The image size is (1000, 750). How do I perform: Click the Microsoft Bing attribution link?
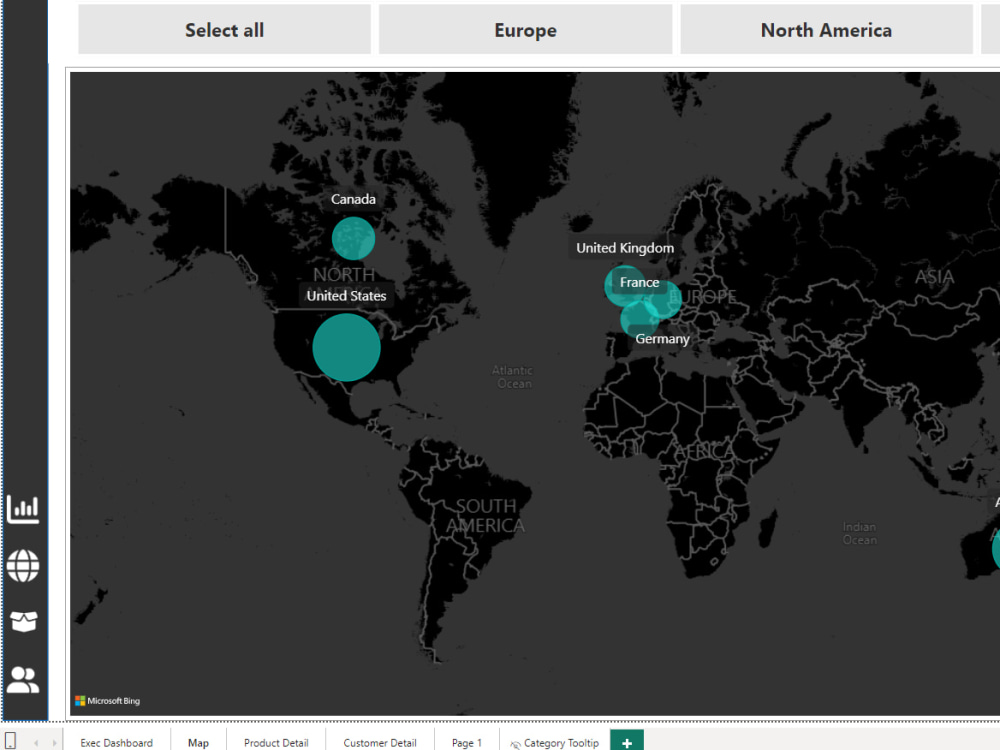[x=107, y=700]
